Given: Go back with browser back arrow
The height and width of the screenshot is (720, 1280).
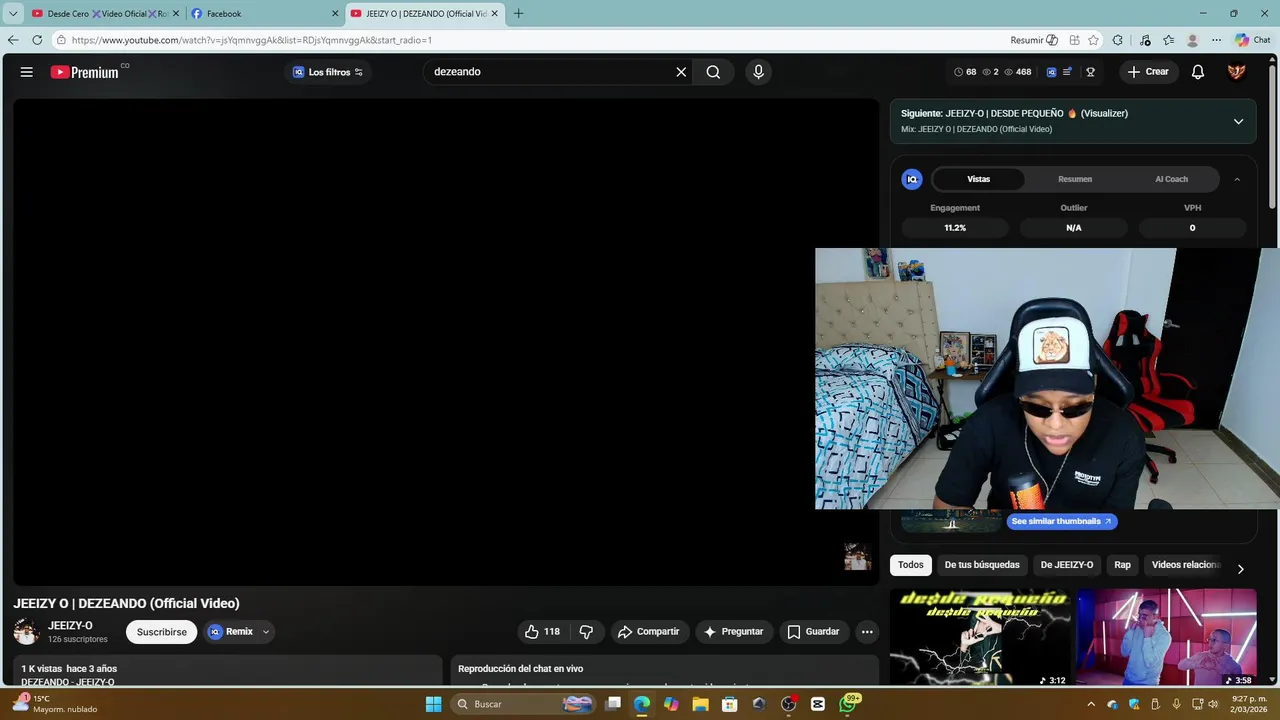Looking at the screenshot, I should 12,40.
